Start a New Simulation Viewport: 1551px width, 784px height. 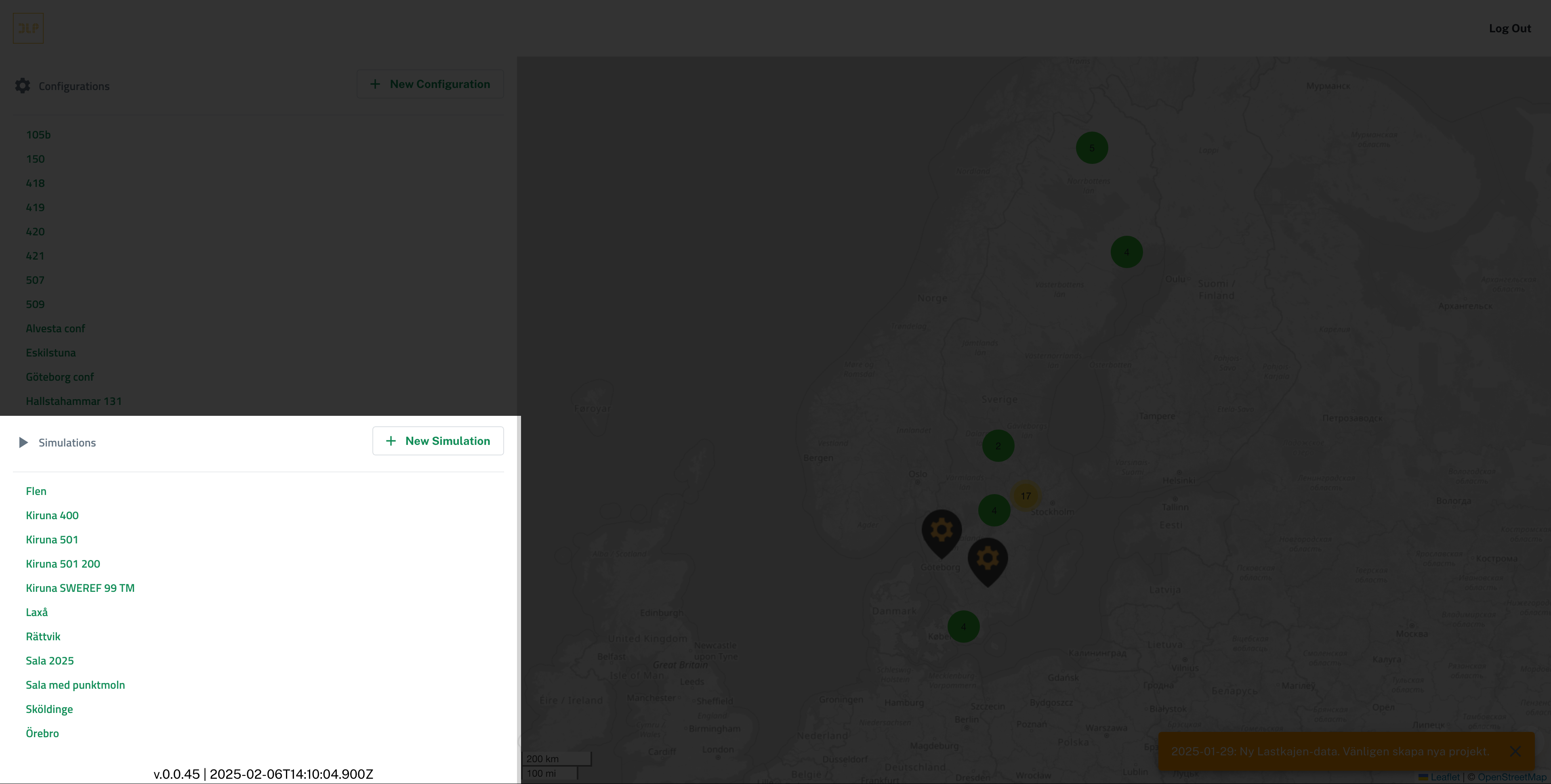[438, 440]
